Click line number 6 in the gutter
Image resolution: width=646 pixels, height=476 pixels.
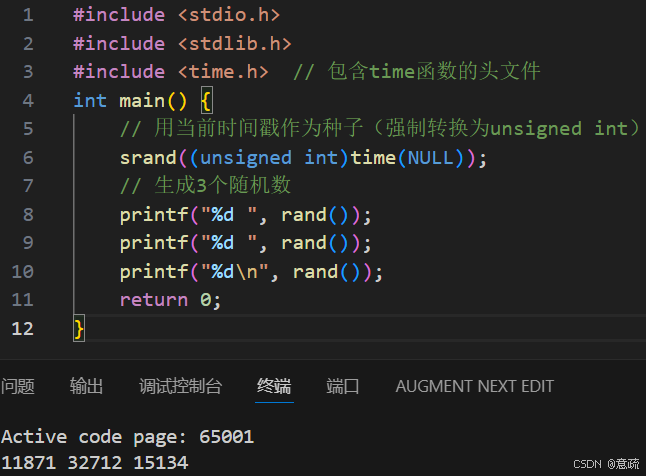(x=28, y=158)
